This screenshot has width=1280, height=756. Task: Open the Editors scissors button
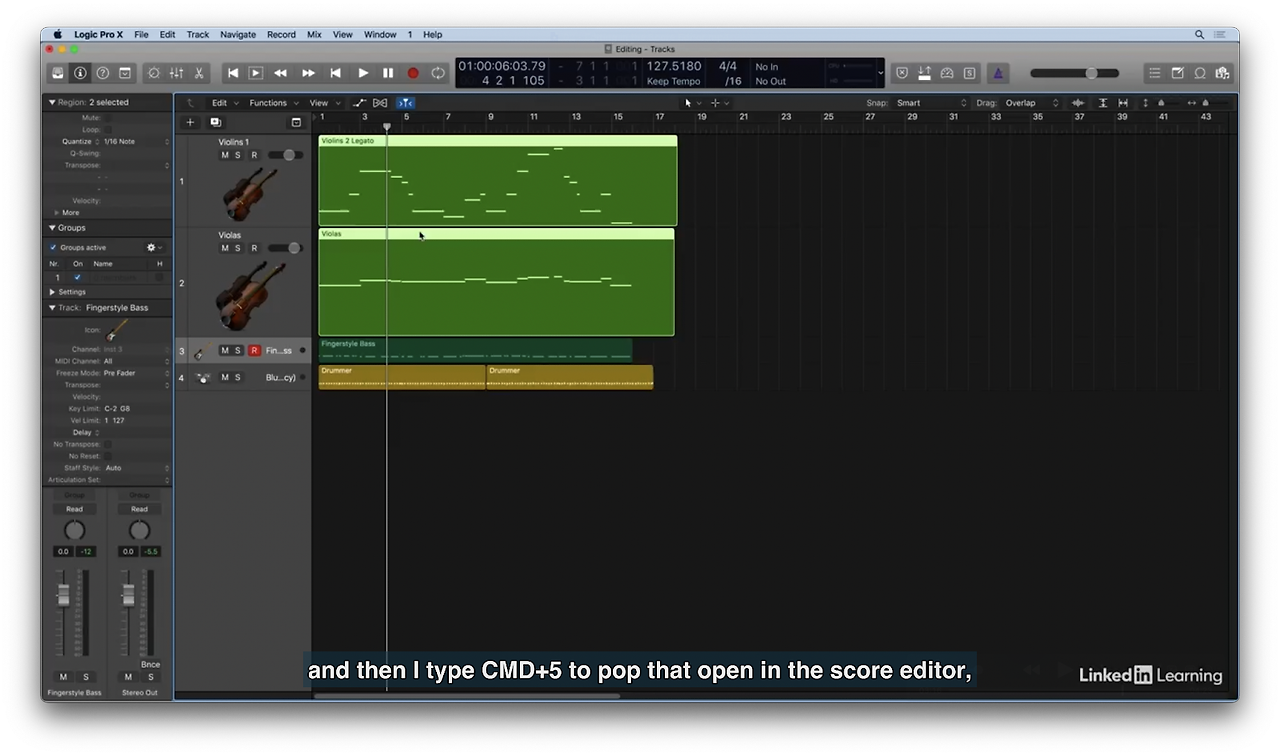[x=199, y=73]
